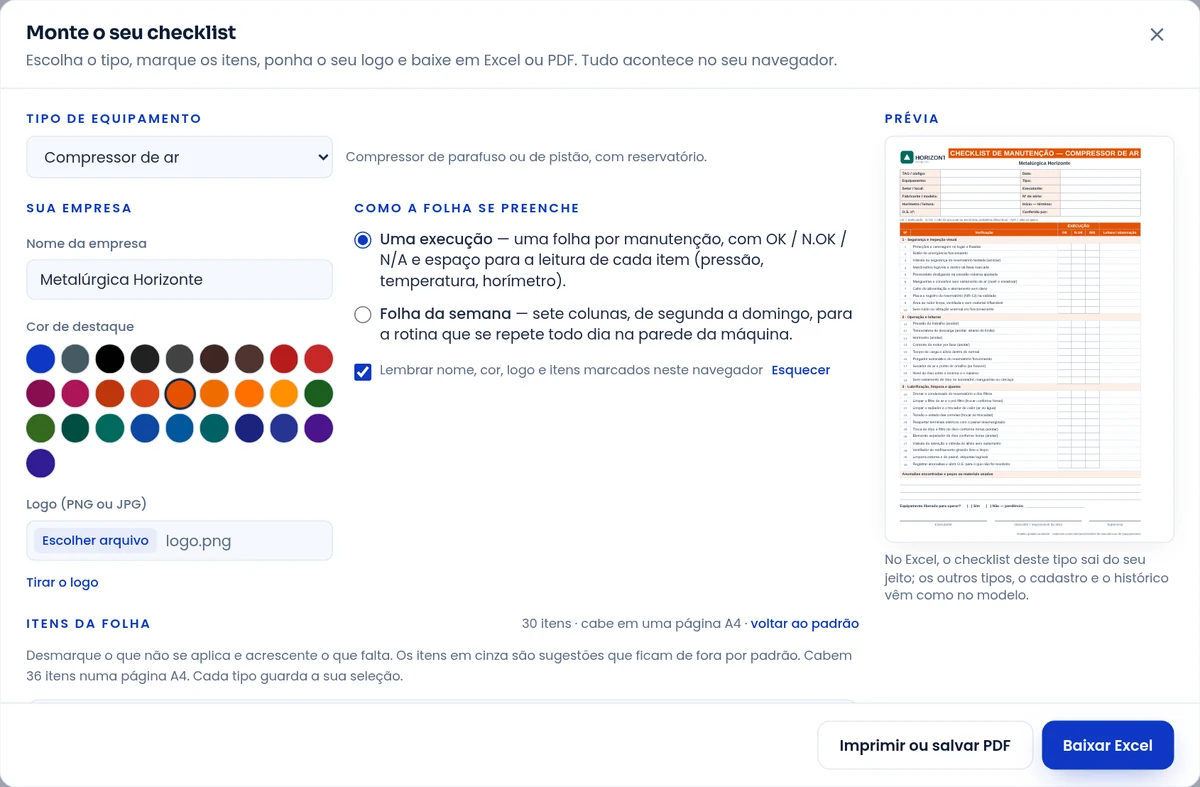Pick the wine maroon color swatch
Viewport: 1200px width, 787px height.
40,393
